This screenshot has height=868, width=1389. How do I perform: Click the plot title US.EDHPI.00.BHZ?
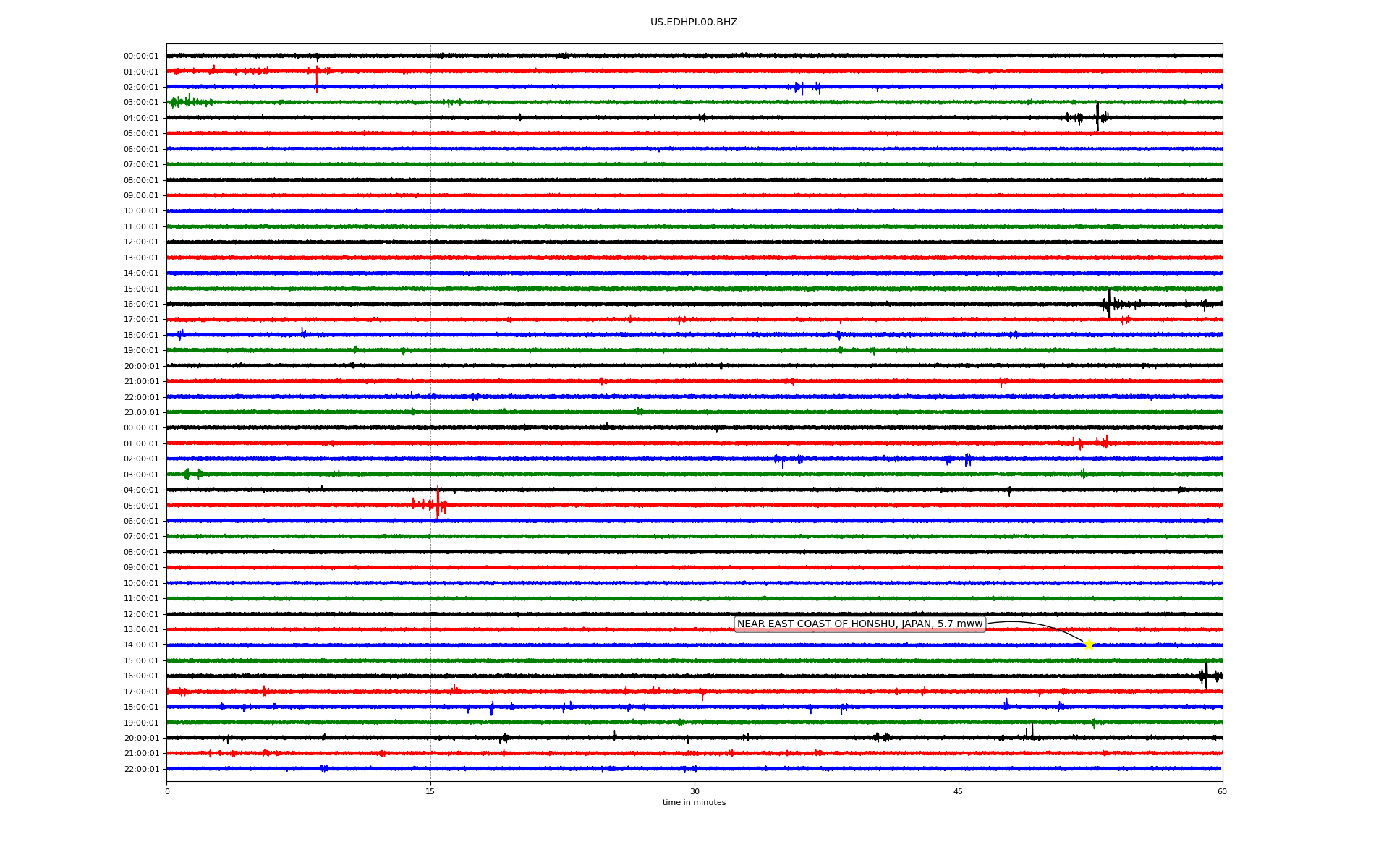pos(694,22)
